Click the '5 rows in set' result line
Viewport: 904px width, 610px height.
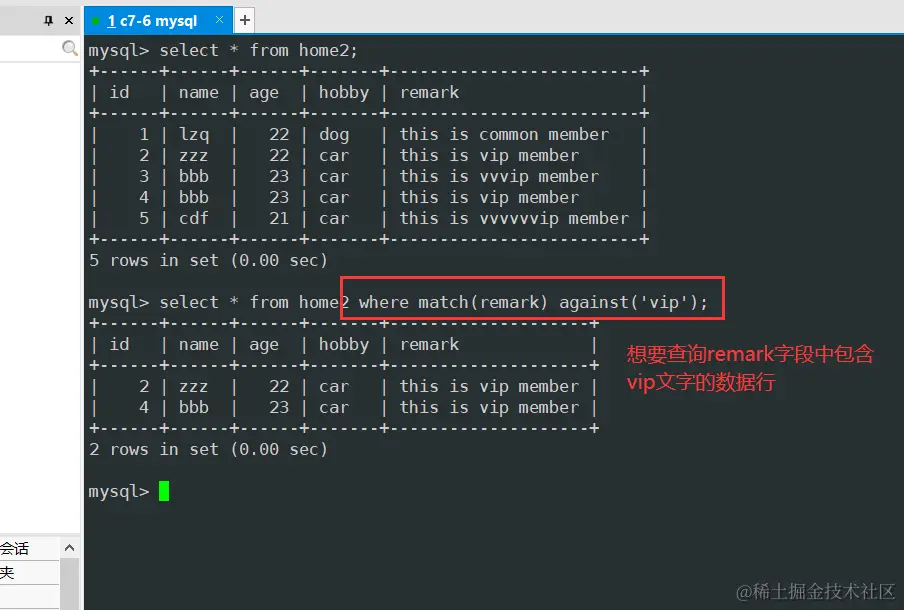[x=208, y=261]
